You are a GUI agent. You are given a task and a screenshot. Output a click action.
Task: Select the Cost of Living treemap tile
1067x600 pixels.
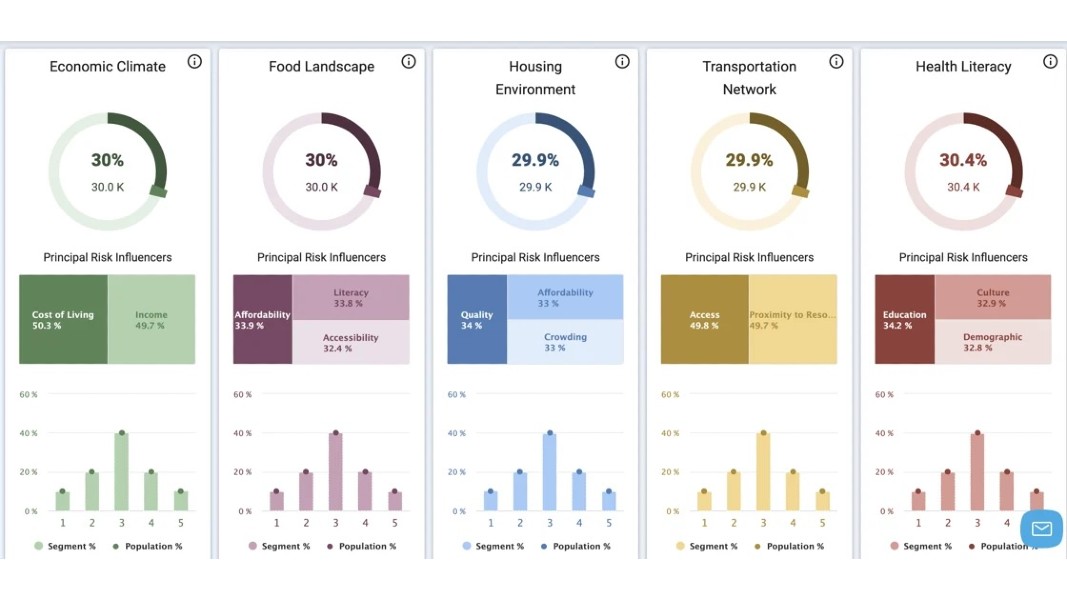point(63,319)
